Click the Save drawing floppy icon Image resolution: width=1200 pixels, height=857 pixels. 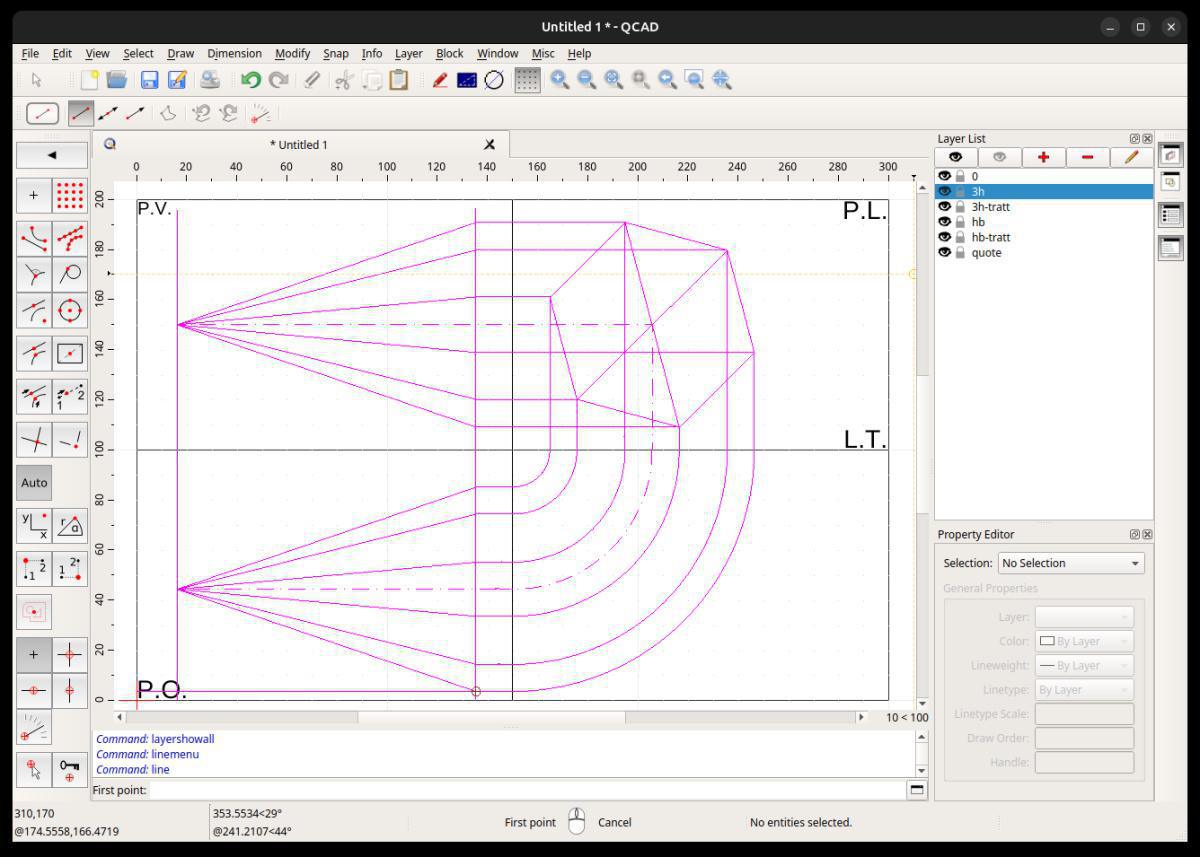click(150, 80)
